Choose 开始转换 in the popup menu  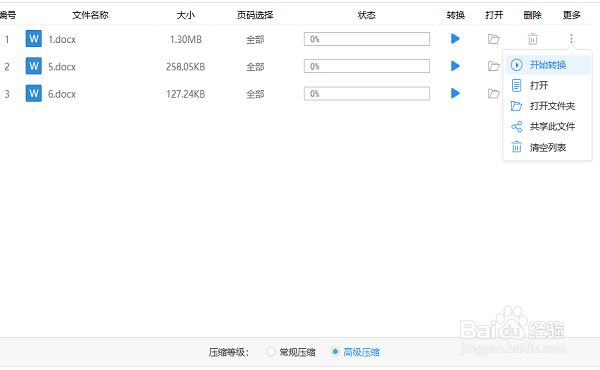(548, 65)
